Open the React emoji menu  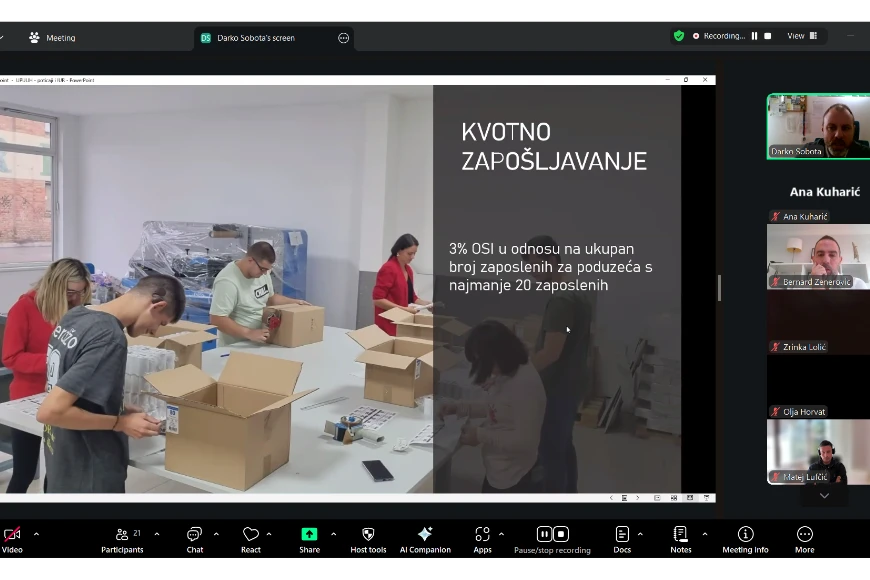click(251, 538)
